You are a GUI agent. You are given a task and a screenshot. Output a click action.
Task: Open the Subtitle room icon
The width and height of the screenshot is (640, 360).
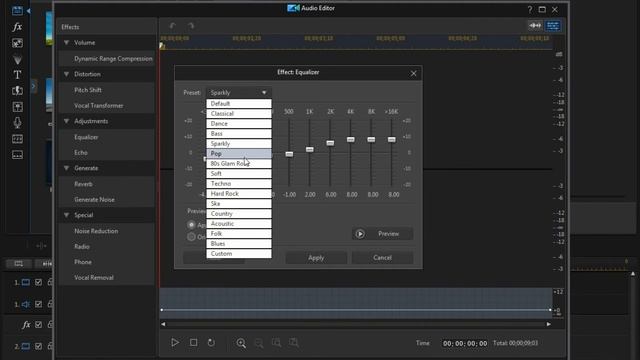(17, 155)
